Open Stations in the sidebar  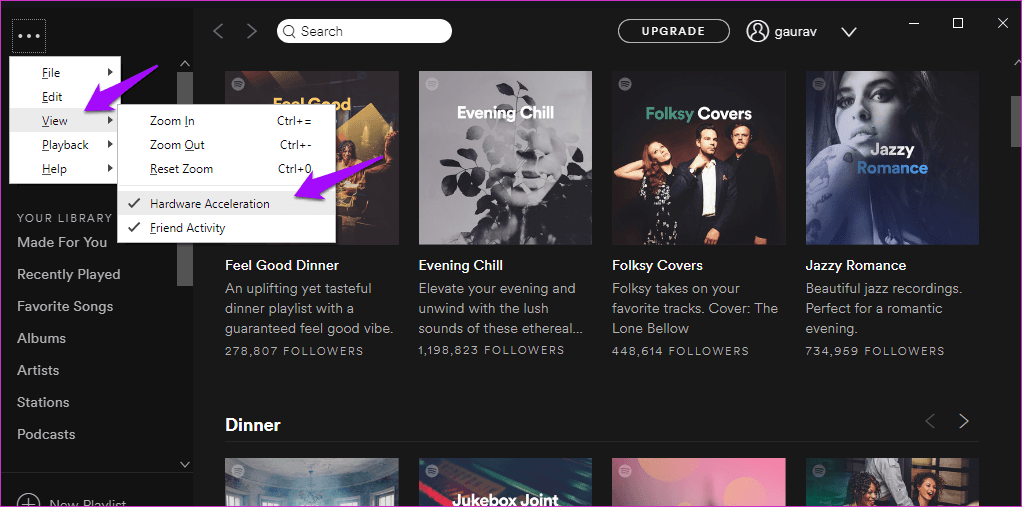click(43, 402)
